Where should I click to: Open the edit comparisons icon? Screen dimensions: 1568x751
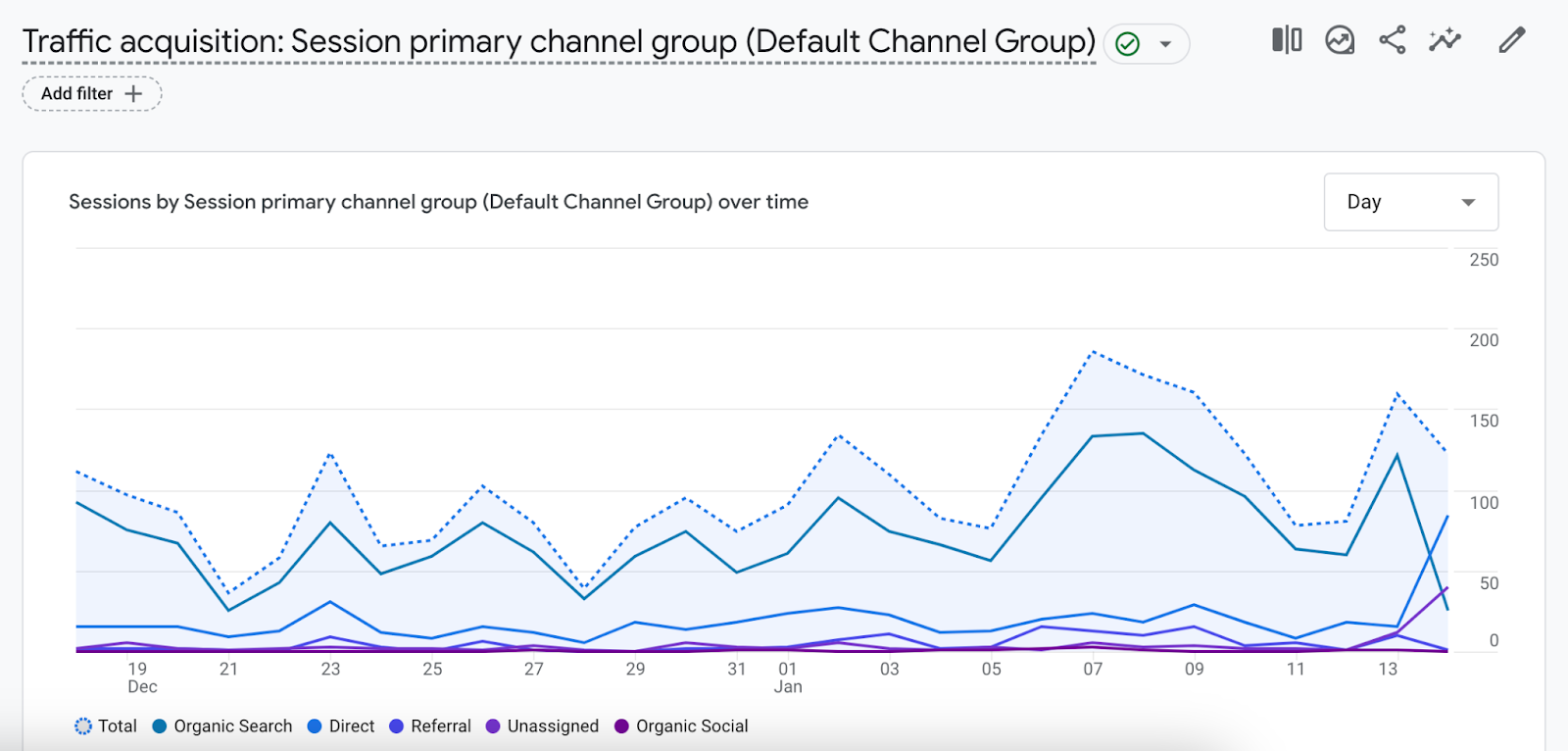pyautogui.click(x=1287, y=40)
